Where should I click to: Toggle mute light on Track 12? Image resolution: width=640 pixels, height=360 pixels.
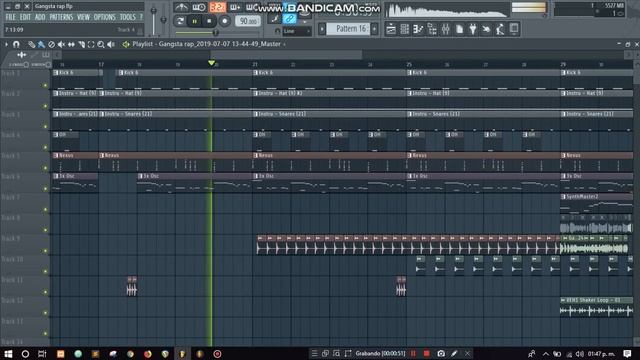point(45,313)
